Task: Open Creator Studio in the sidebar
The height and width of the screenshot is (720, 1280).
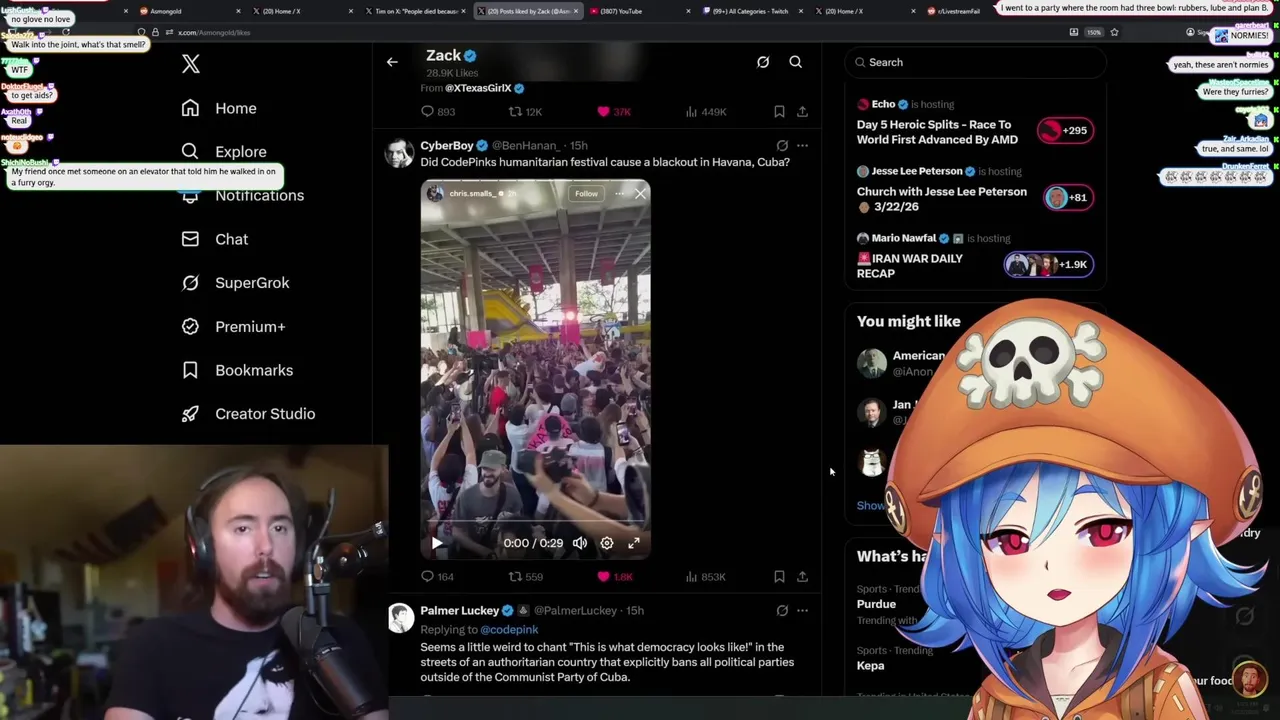Action: click(248, 414)
